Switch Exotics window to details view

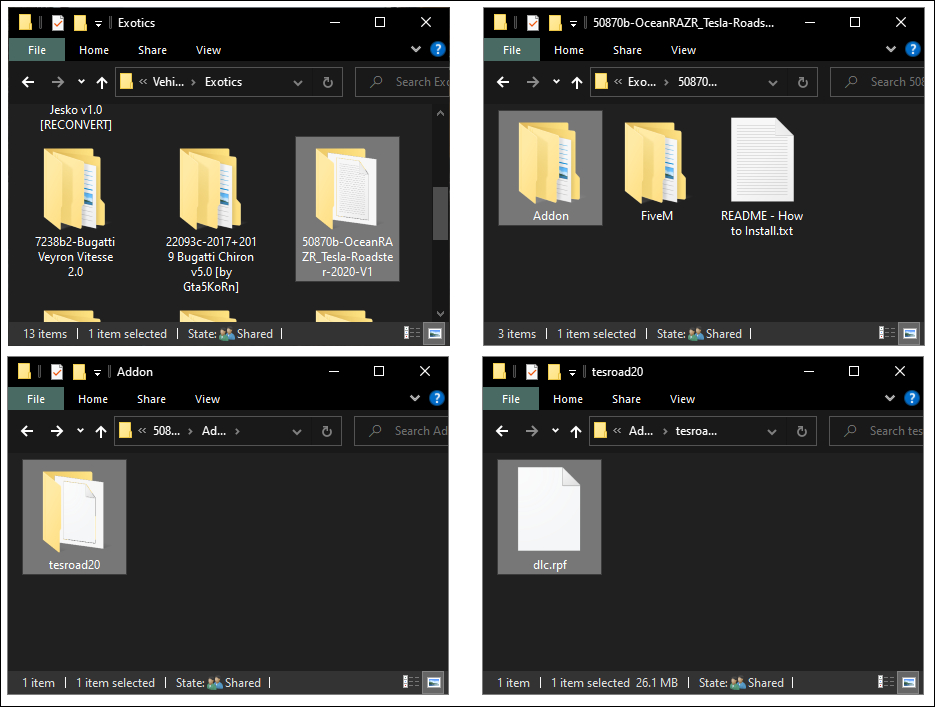tap(412, 333)
